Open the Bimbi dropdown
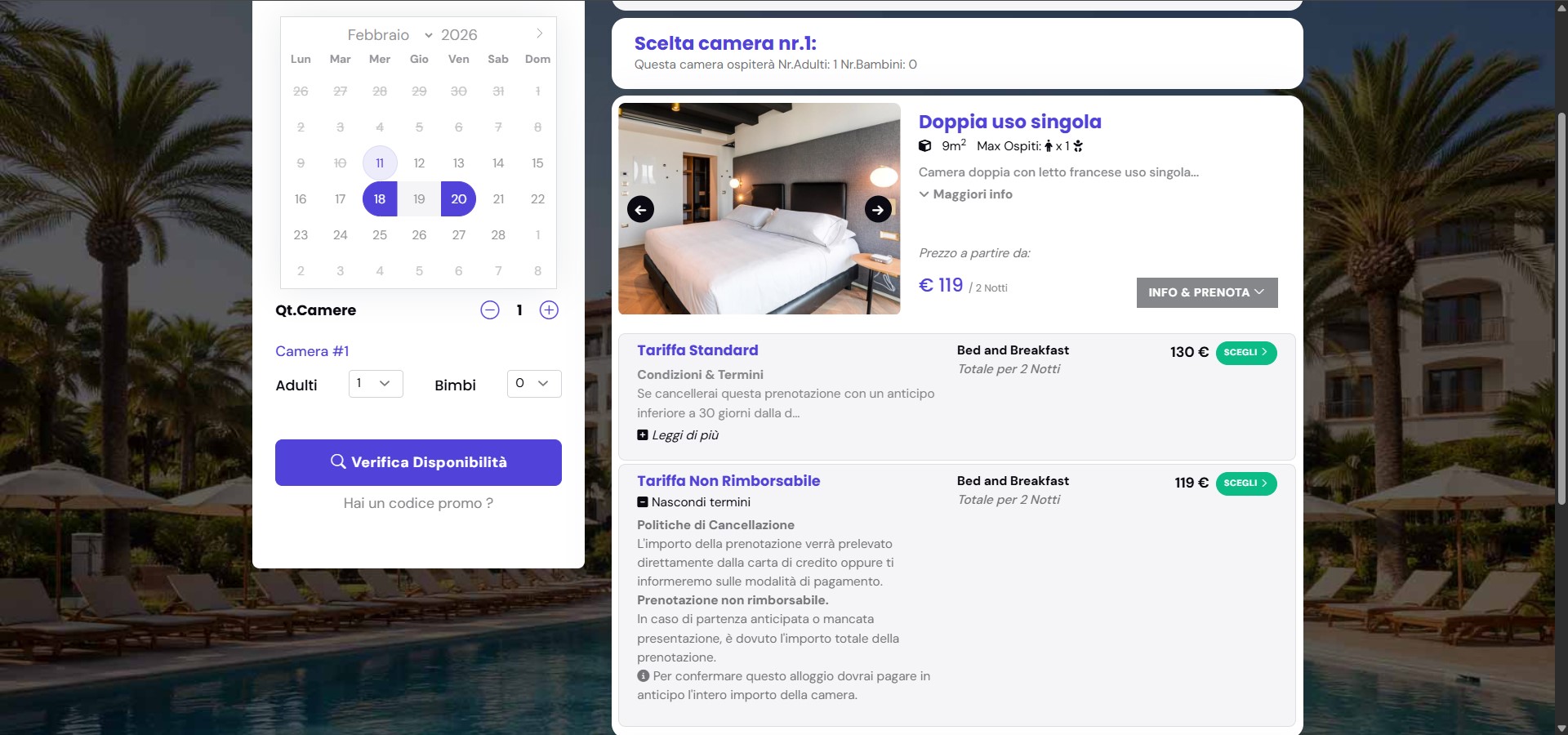Image resolution: width=1568 pixels, height=735 pixels. 534,384
